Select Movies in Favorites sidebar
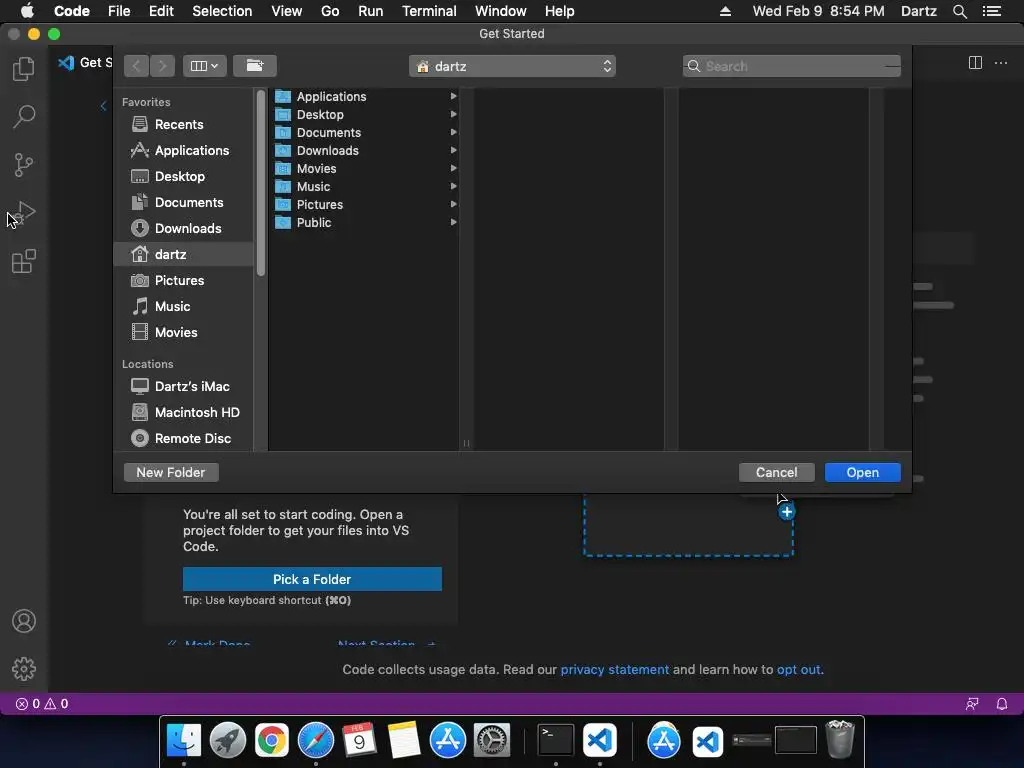1024x768 pixels. coord(184,332)
